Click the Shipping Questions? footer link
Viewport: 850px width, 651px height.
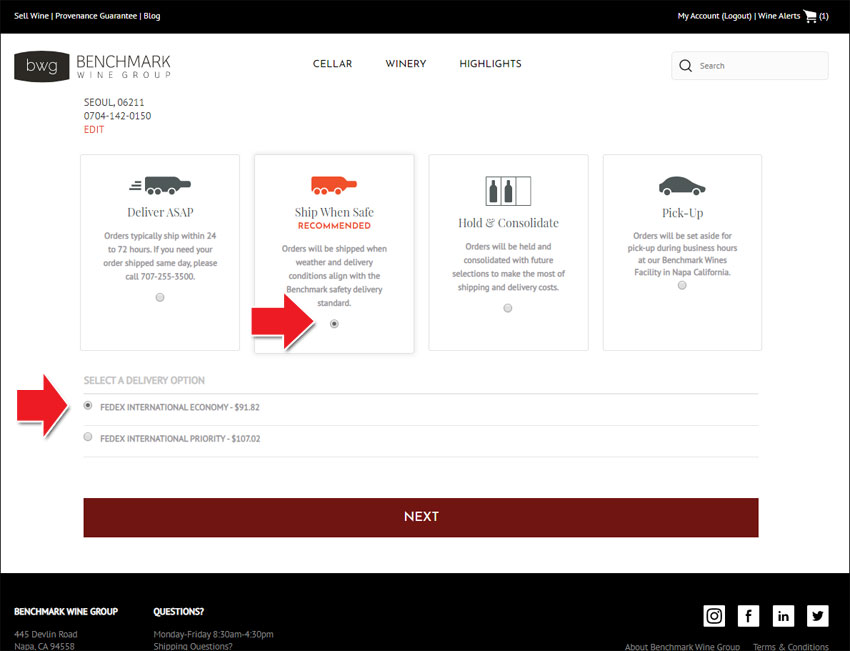point(193,646)
